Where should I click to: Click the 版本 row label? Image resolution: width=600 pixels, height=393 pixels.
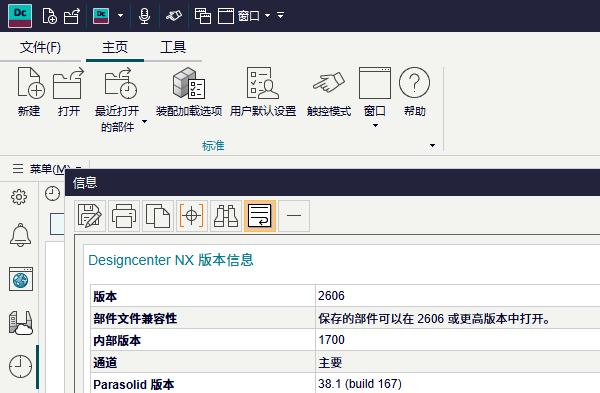pos(105,296)
